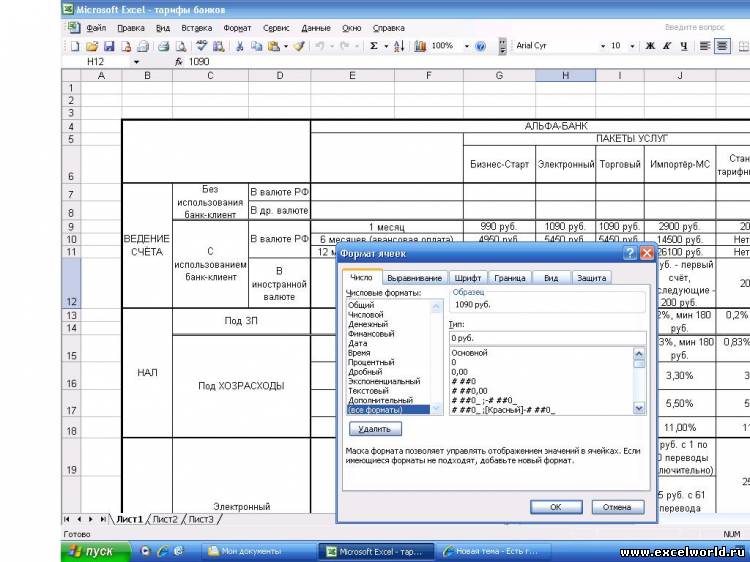Viewport: 750px width, 562px height.
Task: Toggle Align Left in the toolbar
Action: point(705,46)
